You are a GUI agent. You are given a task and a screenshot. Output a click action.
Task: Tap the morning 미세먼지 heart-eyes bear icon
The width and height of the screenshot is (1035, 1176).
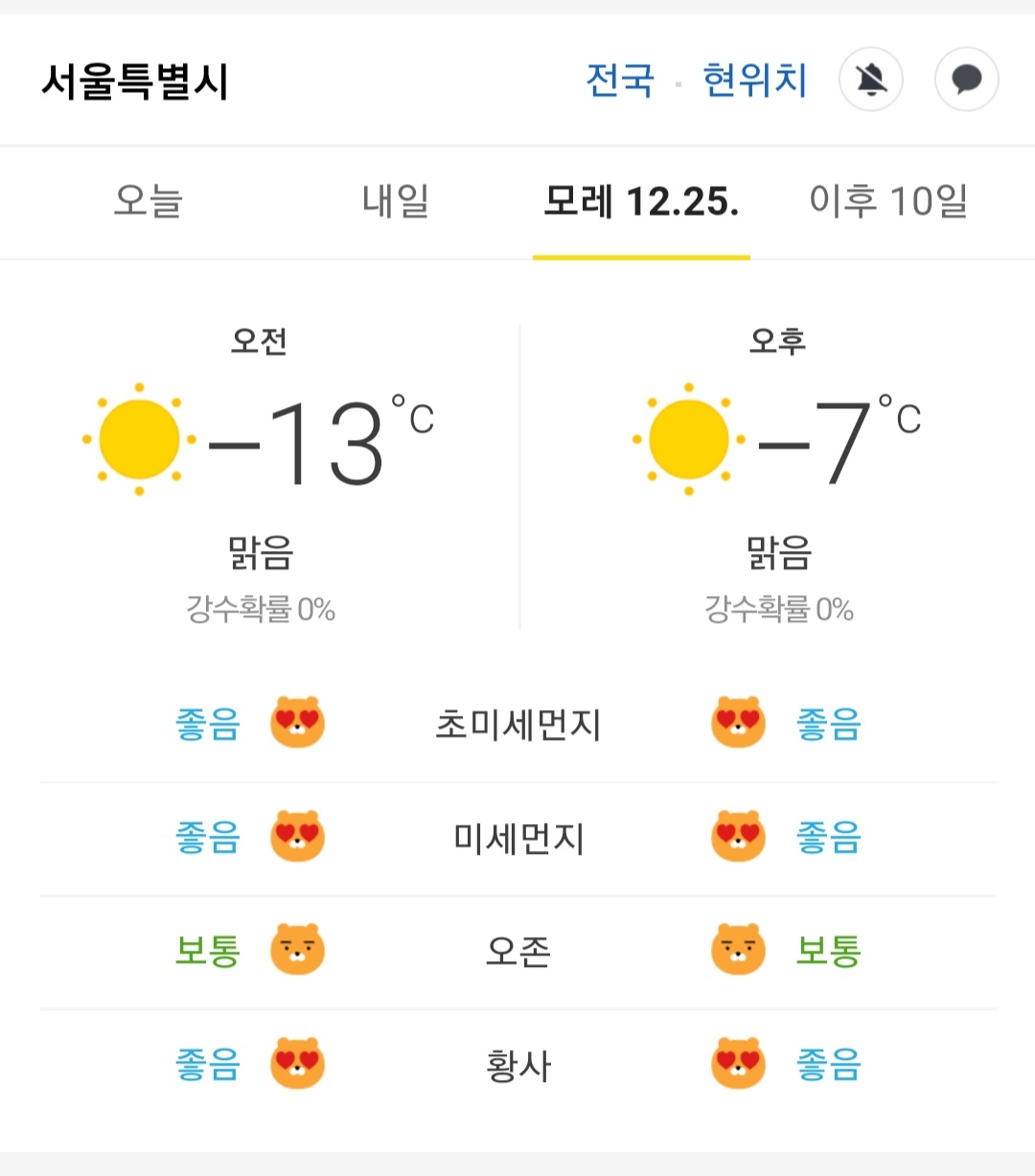click(x=297, y=837)
